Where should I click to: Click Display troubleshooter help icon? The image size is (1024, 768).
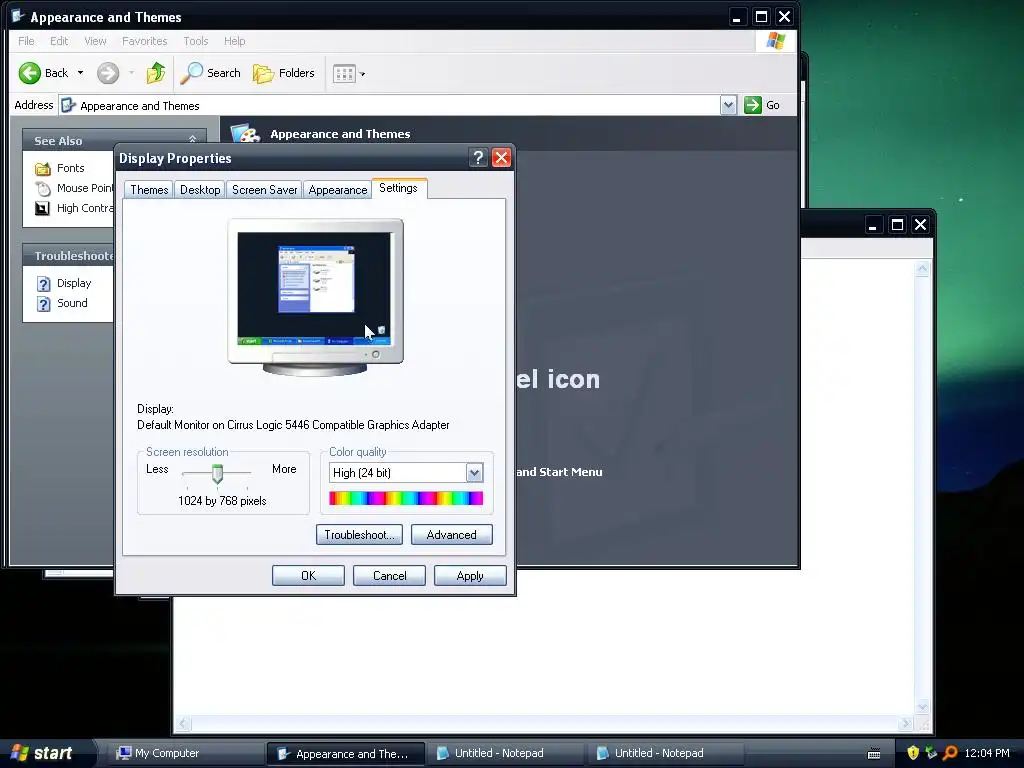pyautogui.click(x=43, y=284)
